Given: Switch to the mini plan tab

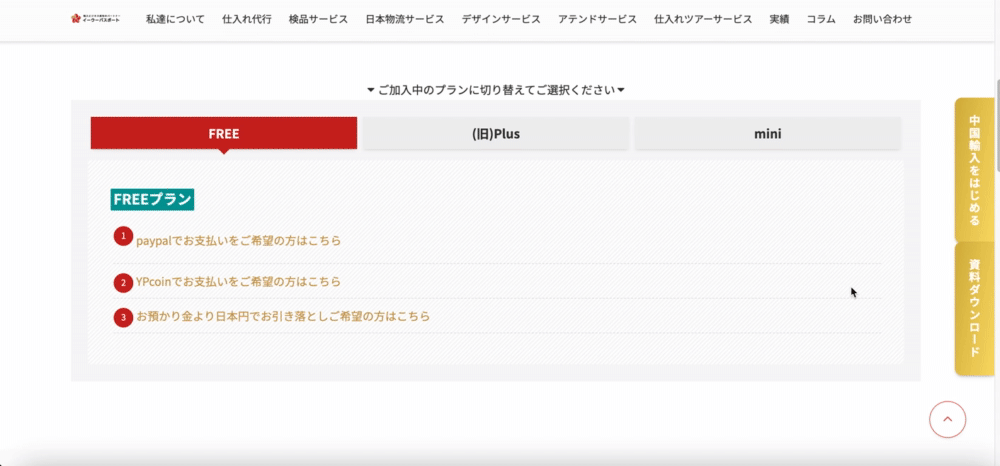Looking at the screenshot, I should click(768, 133).
